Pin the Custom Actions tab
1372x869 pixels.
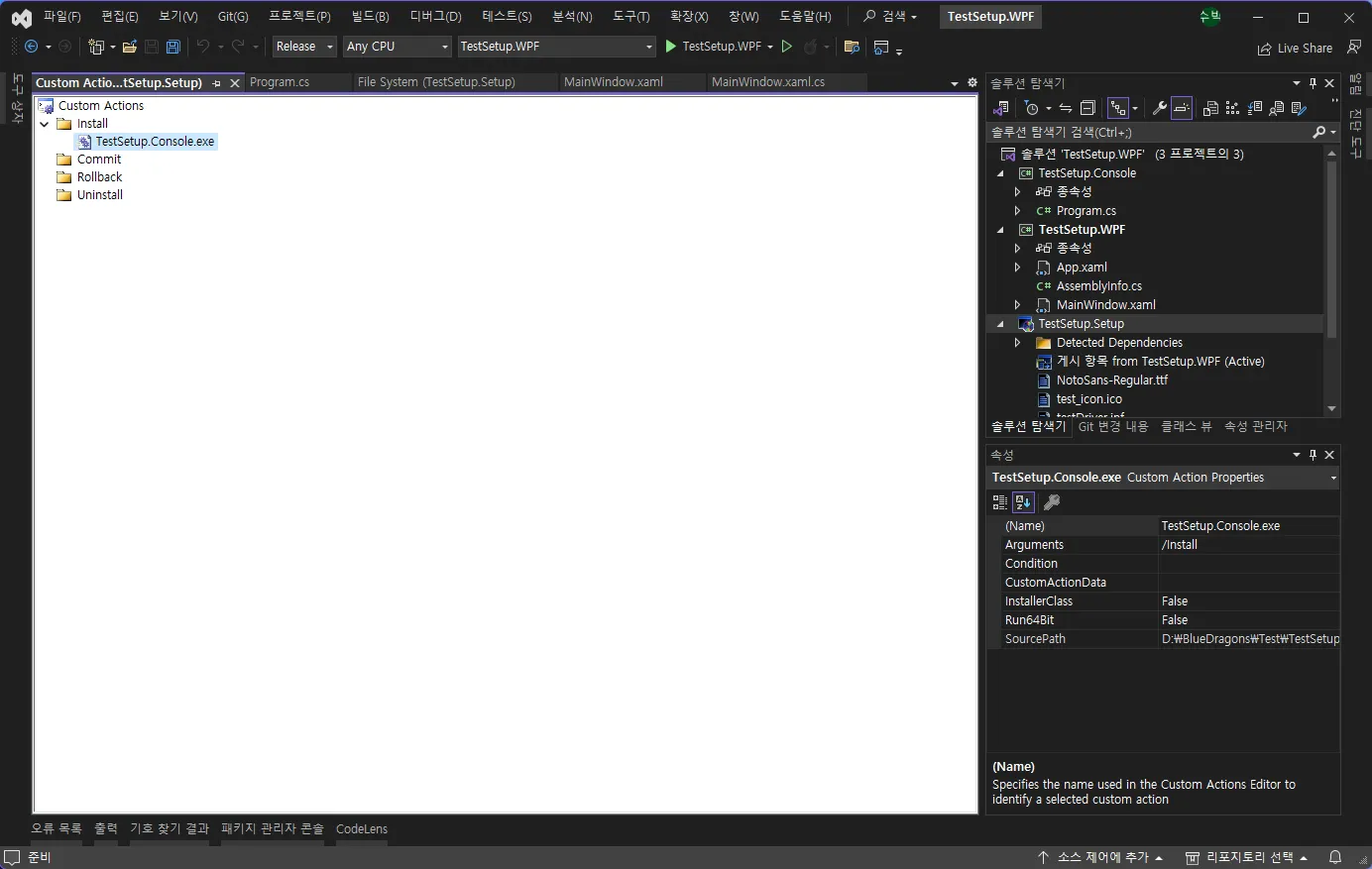pos(216,83)
